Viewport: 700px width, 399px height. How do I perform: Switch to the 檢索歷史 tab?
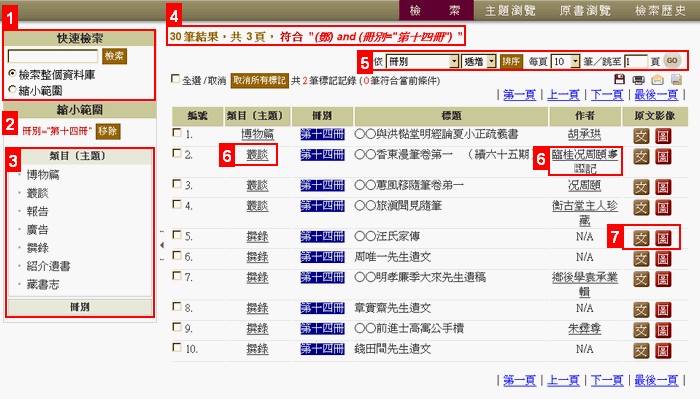(660, 10)
